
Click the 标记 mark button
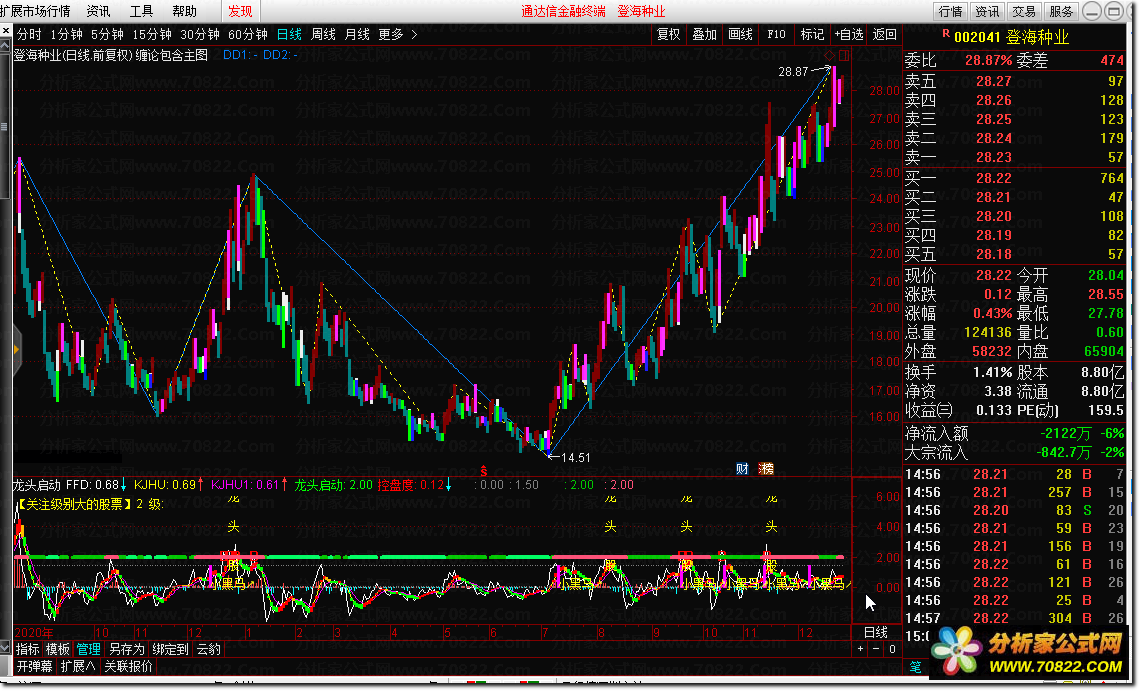click(x=812, y=34)
